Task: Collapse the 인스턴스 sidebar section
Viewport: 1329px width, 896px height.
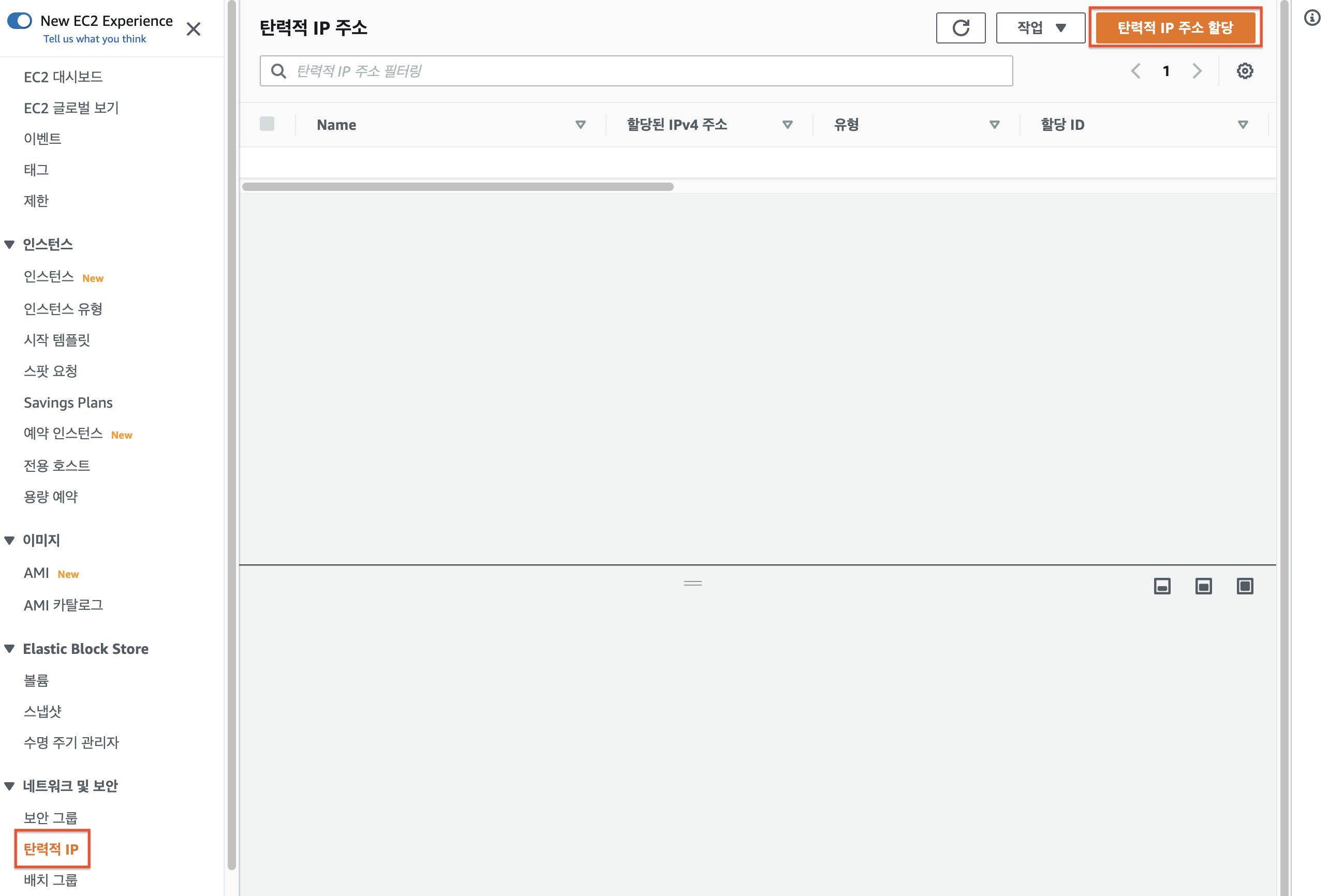Action: 10,245
